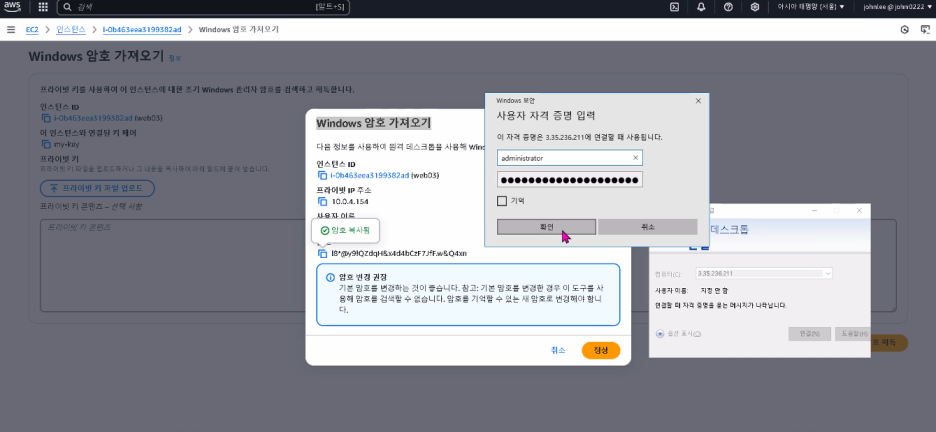The image size is (936, 432).
Task: Focus the administrator username field
Action: click(x=569, y=158)
